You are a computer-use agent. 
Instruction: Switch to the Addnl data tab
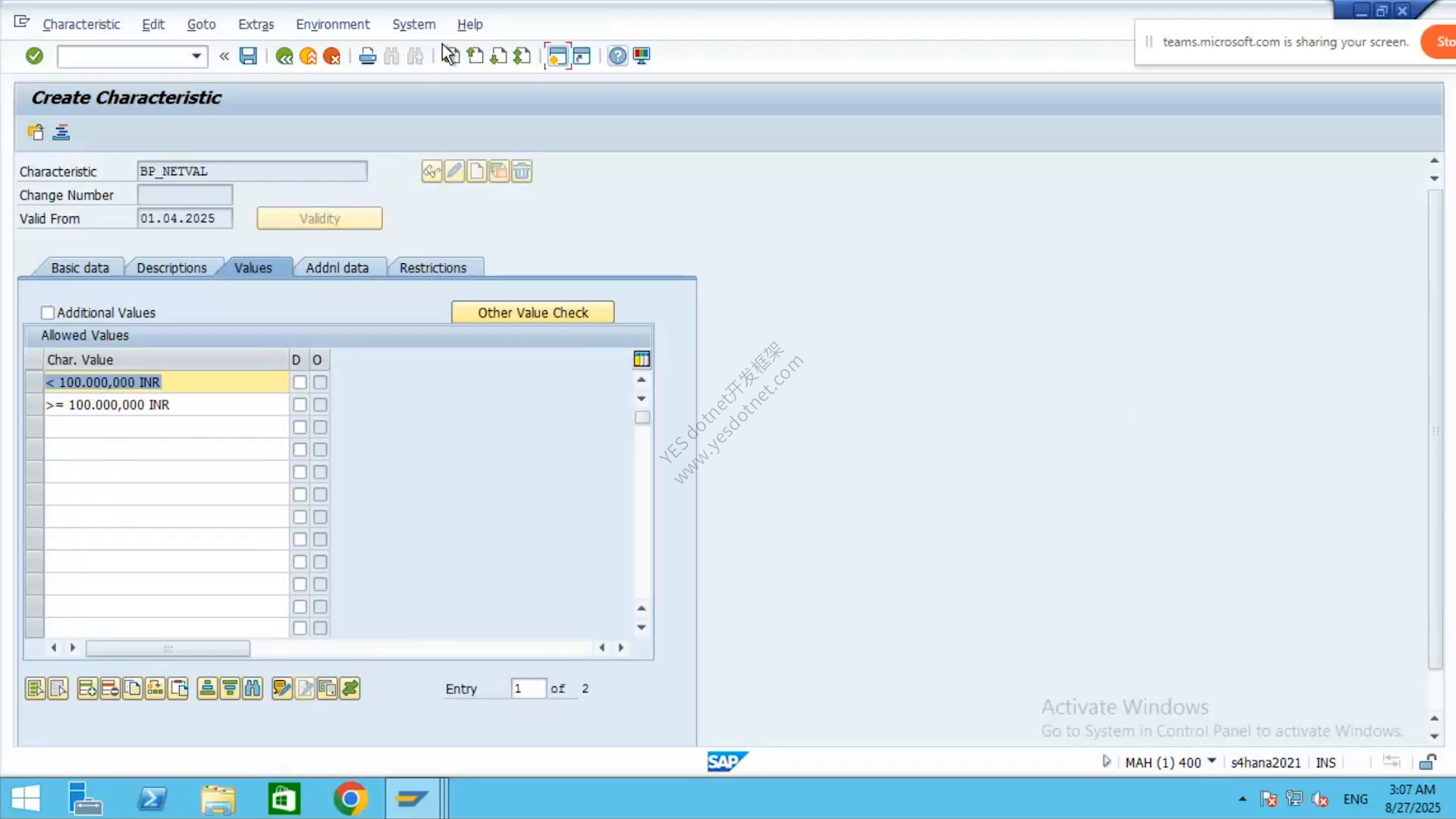[337, 268]
